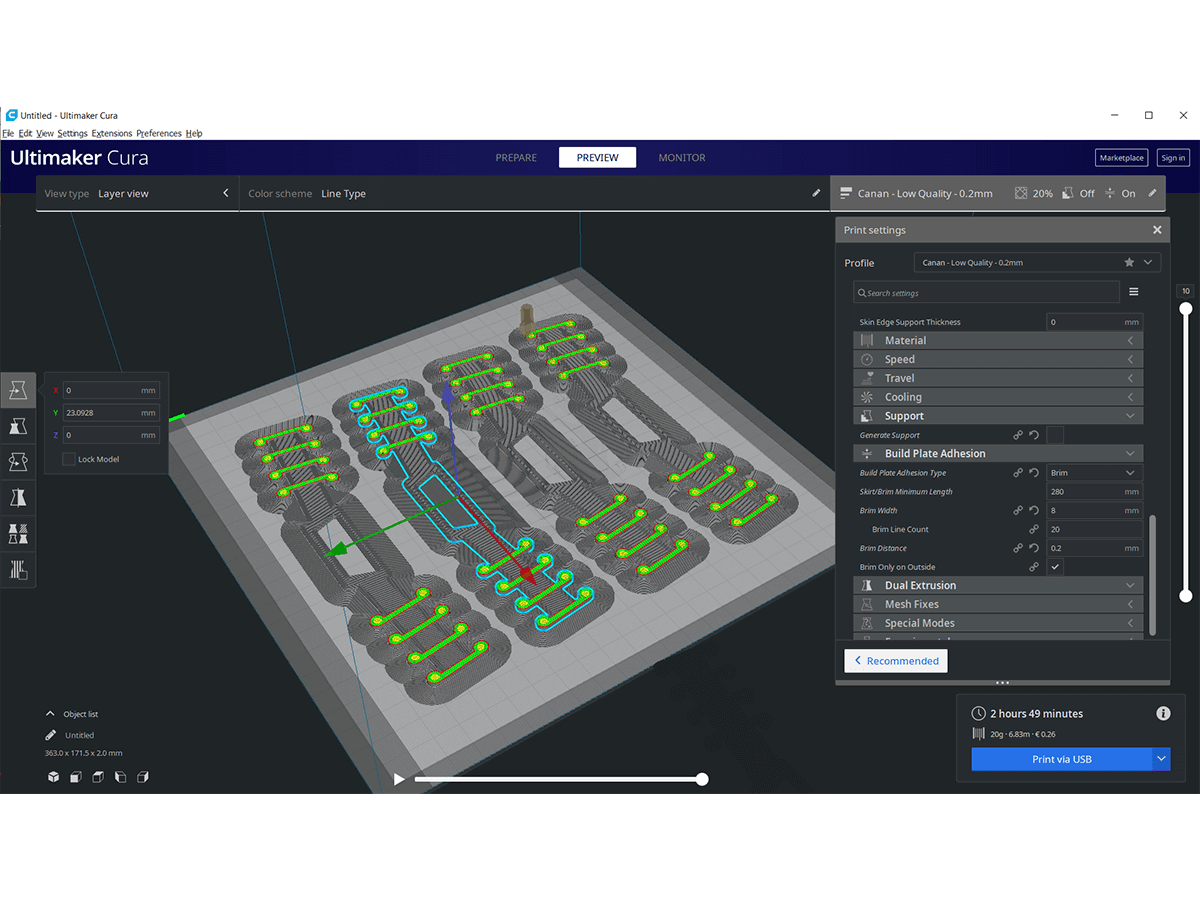The width and height of the screenshot is (1200, 900).
Task: Open settings visibility hamburger menu
Action: 1133,292
